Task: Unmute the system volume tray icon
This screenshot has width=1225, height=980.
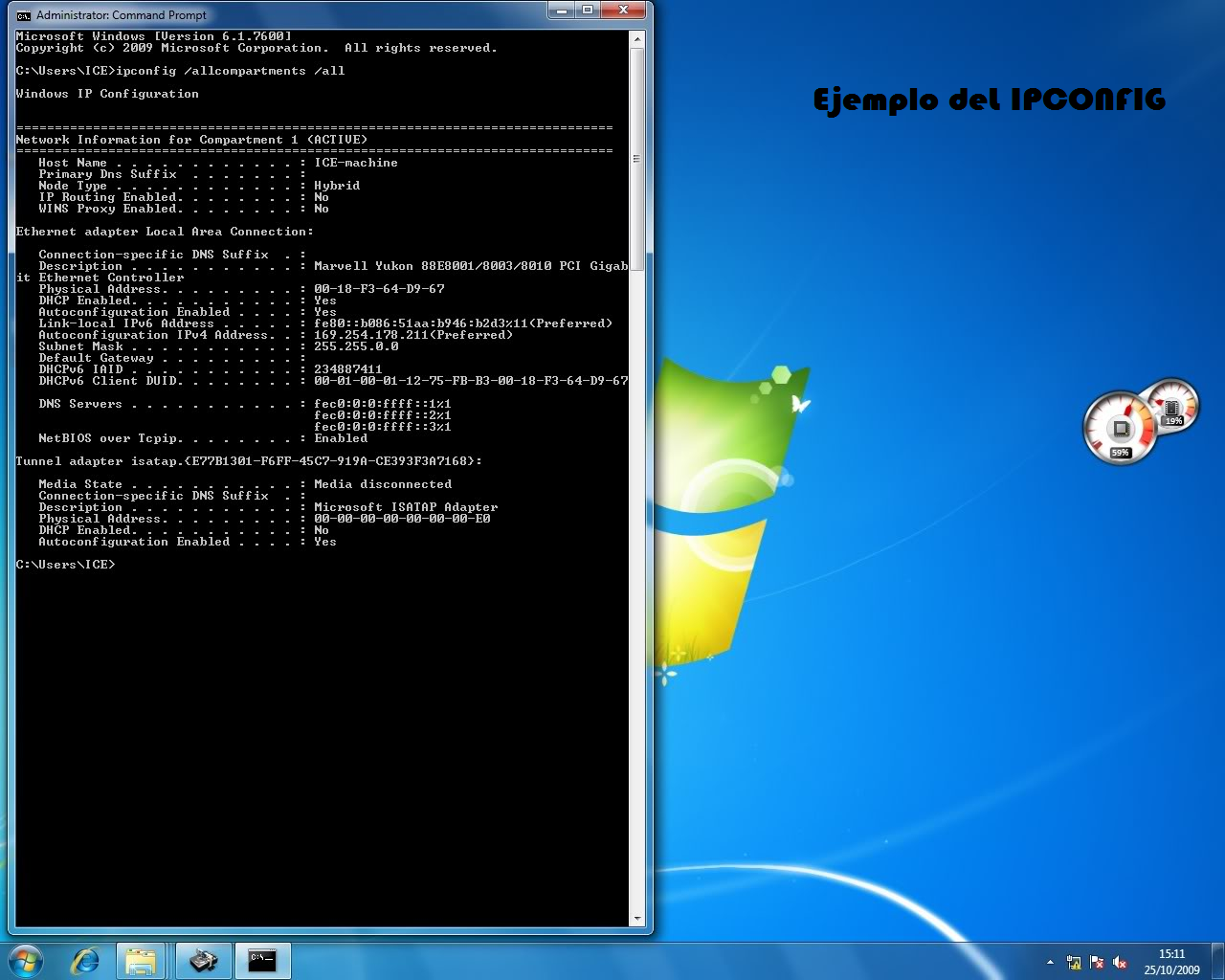Action: [1121, 963]
